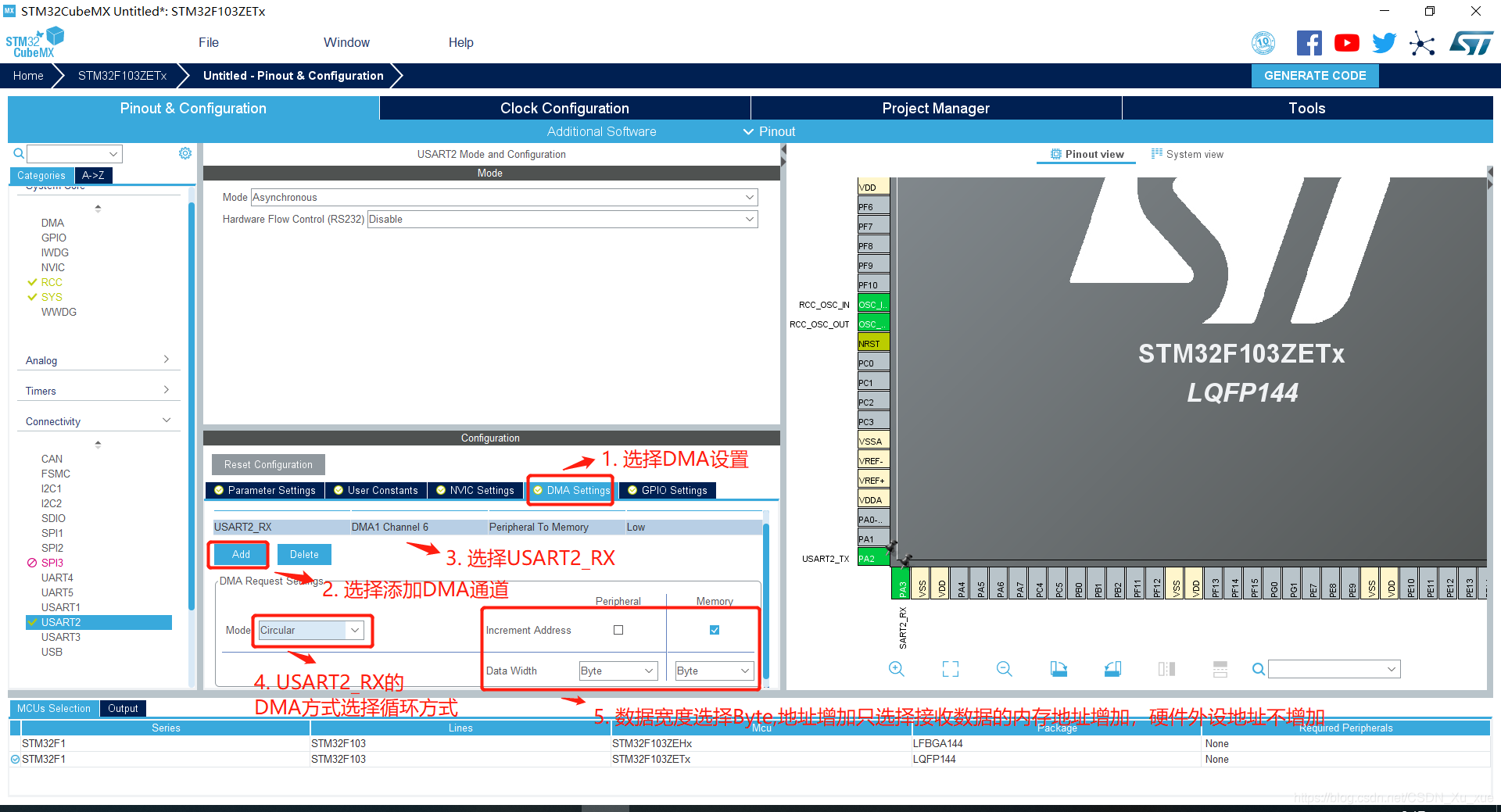Click pin search magnifier icon
This screenshot has height=812, width=1501.
coord(1258,669)
